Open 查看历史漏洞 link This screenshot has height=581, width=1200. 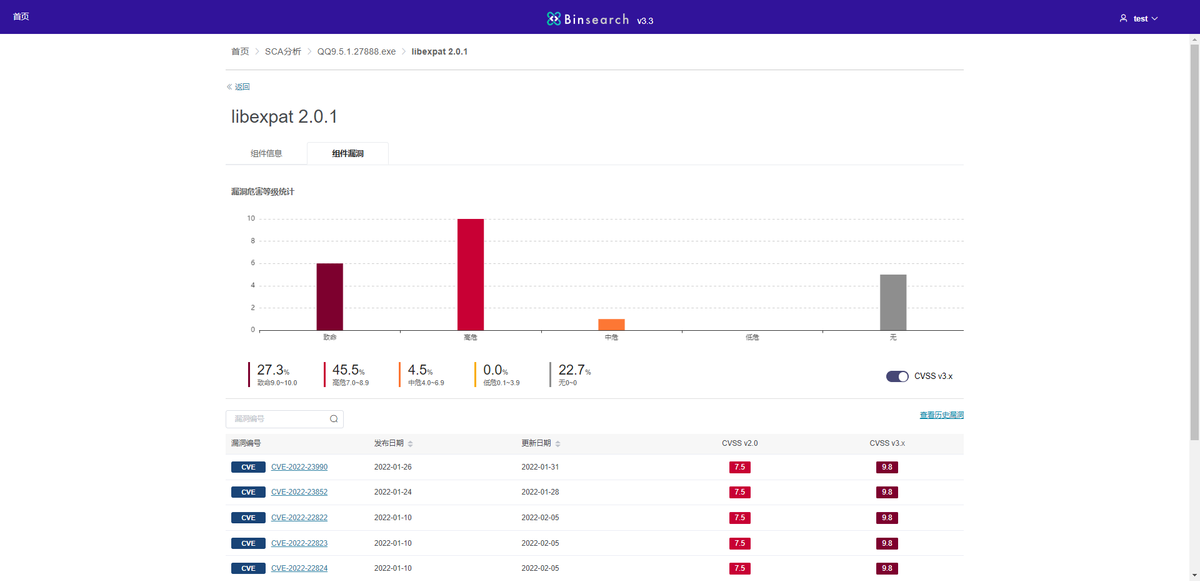click(x=942, y=415)
